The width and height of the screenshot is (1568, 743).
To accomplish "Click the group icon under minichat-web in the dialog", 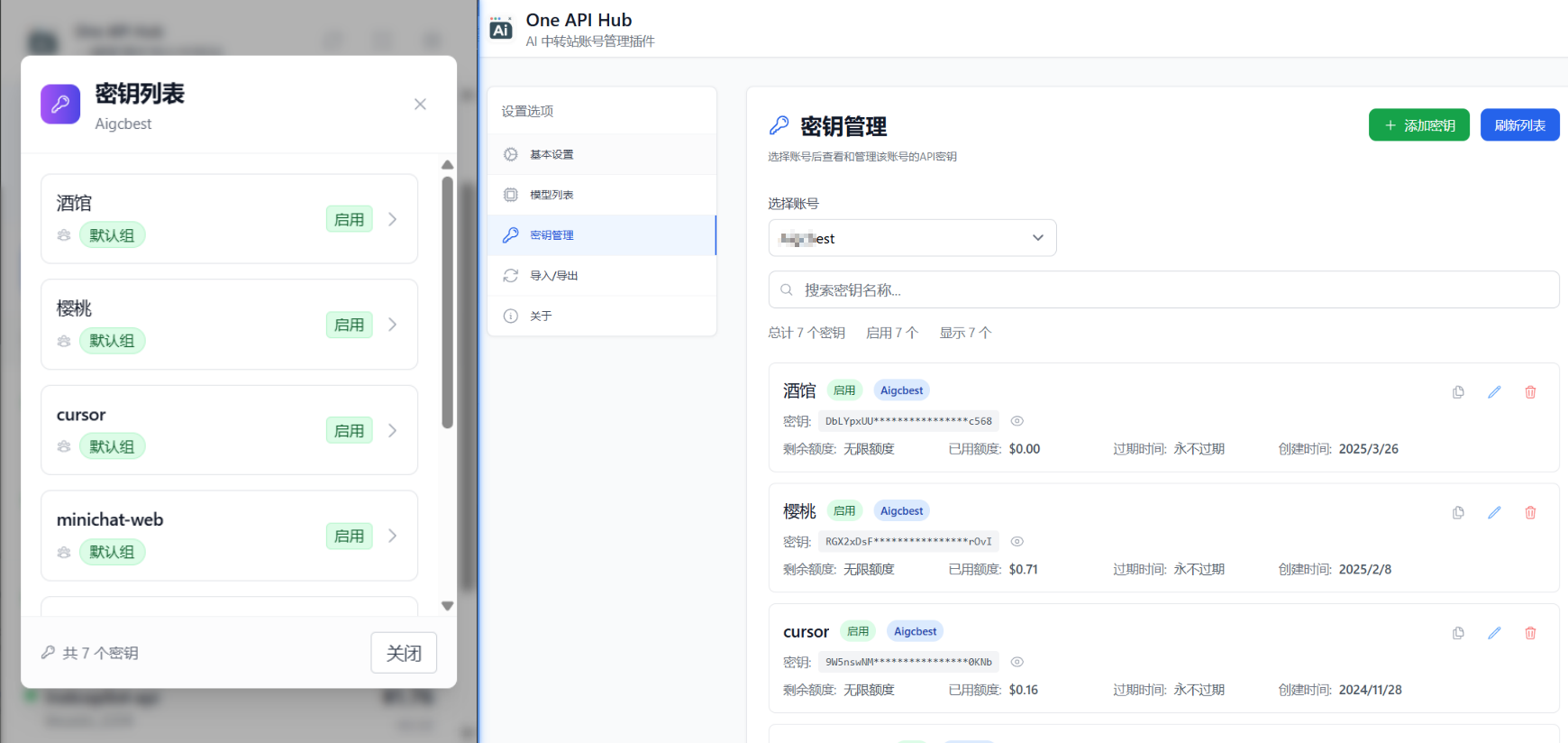I will (x=64, y=552).
